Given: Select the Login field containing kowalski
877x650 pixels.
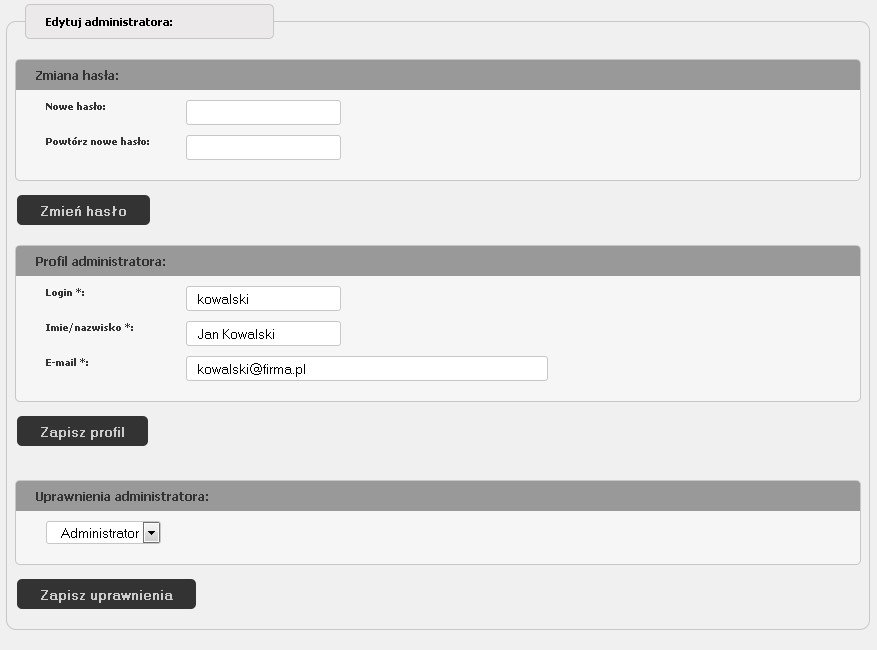Looking at the screenshot, I should [263, 299].
